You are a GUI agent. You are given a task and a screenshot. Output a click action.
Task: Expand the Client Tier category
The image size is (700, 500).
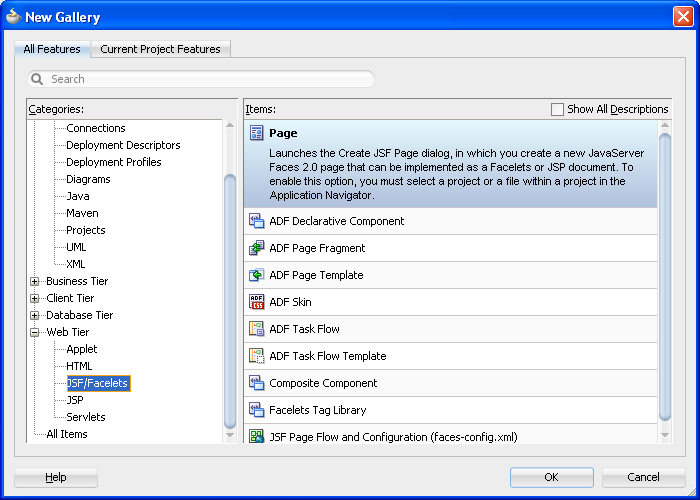(34, 298)
